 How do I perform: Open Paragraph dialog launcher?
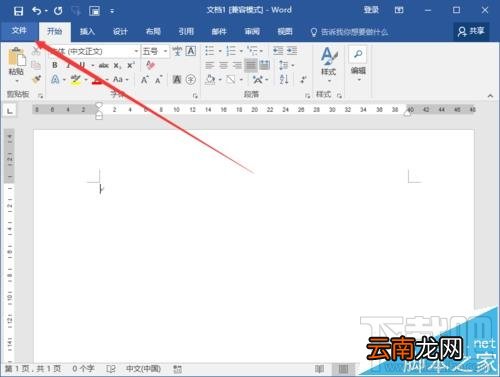pyautogui.click(x=307, y=96)
